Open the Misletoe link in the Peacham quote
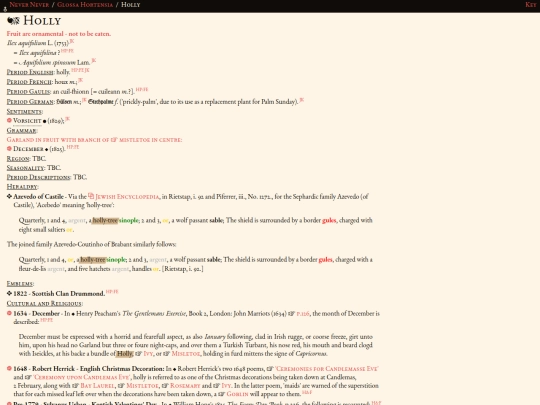 point(186,354)
